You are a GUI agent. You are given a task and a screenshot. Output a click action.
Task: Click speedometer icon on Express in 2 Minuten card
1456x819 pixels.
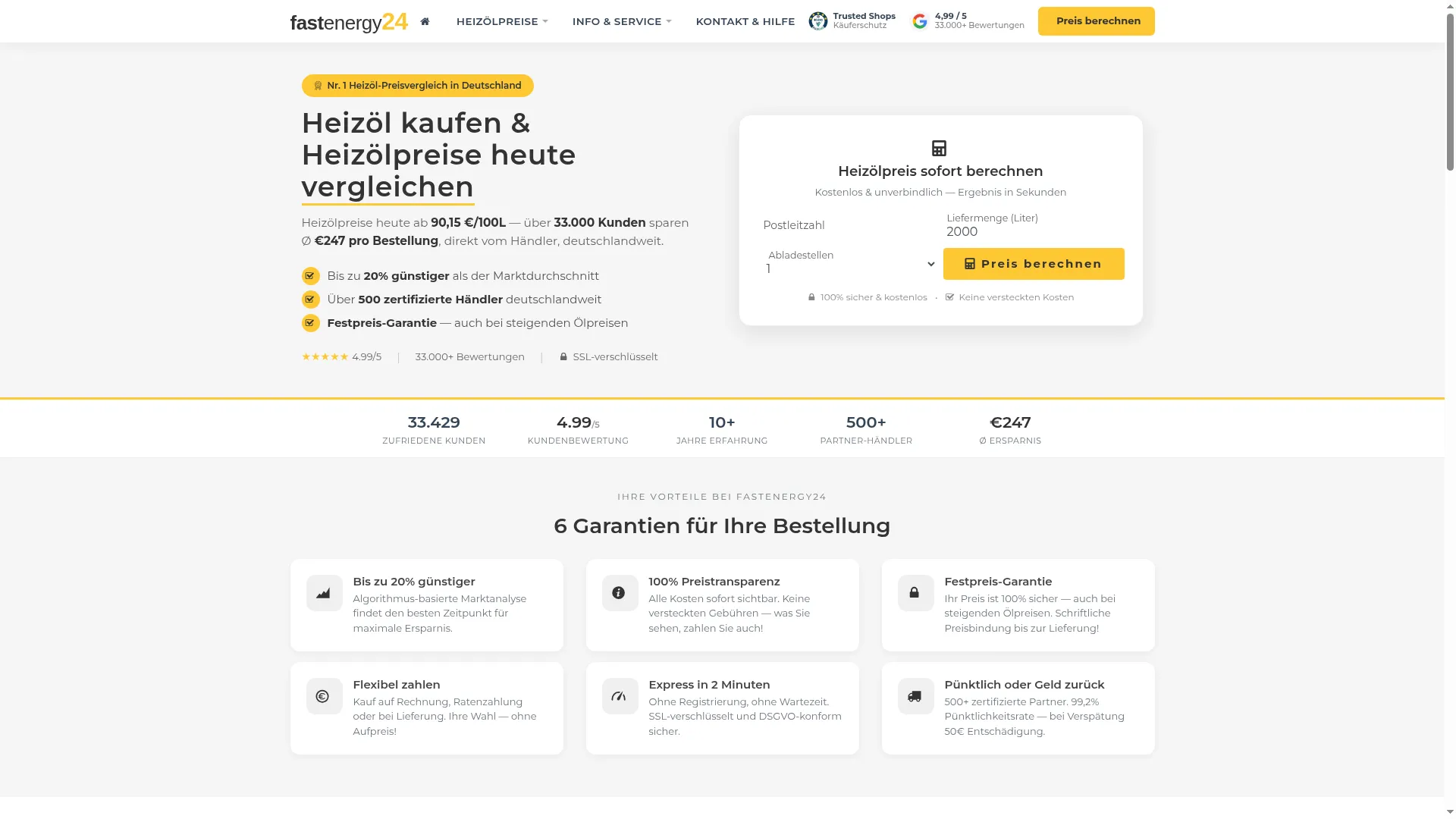coord(620,696)
